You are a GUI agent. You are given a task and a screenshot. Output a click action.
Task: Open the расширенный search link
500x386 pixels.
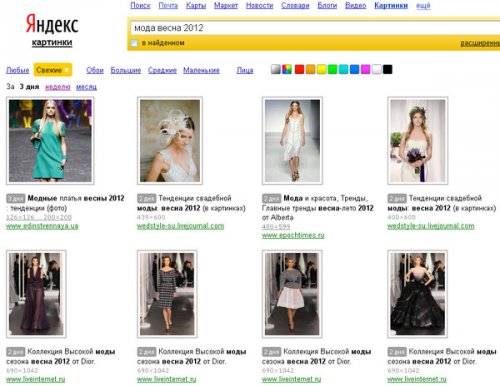tap(480, 43)
